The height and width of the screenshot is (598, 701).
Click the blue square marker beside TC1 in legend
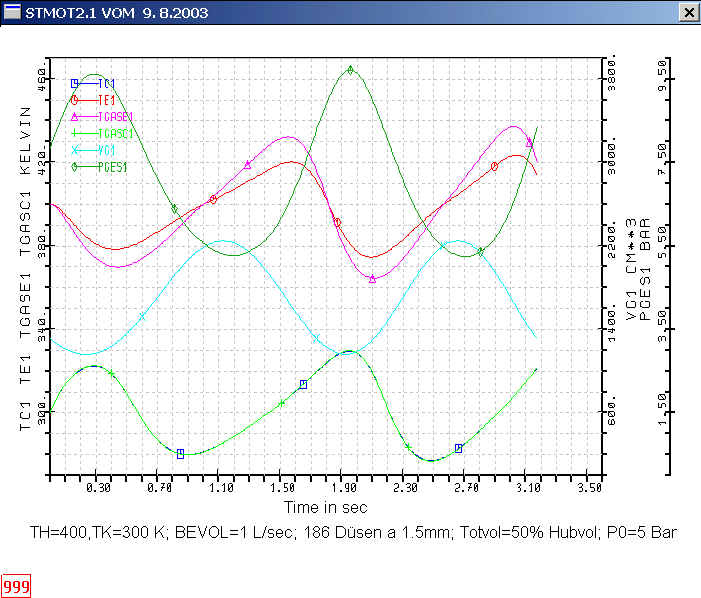(x=75, y=83)
